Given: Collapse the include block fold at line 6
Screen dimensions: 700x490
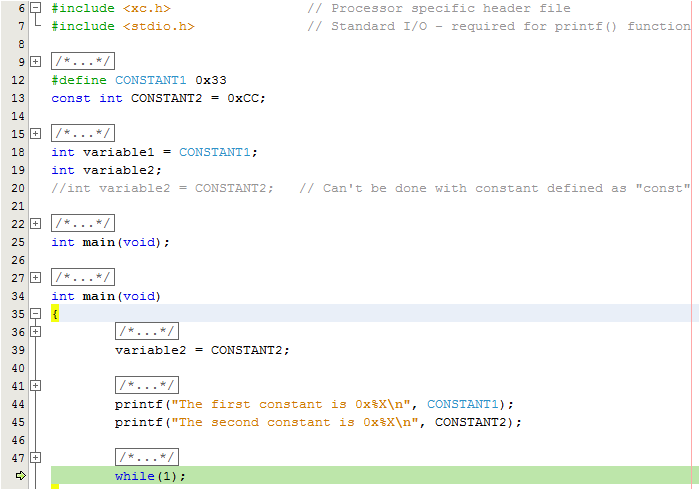Looking at the screenshot, I should click(x=36, y=8).
